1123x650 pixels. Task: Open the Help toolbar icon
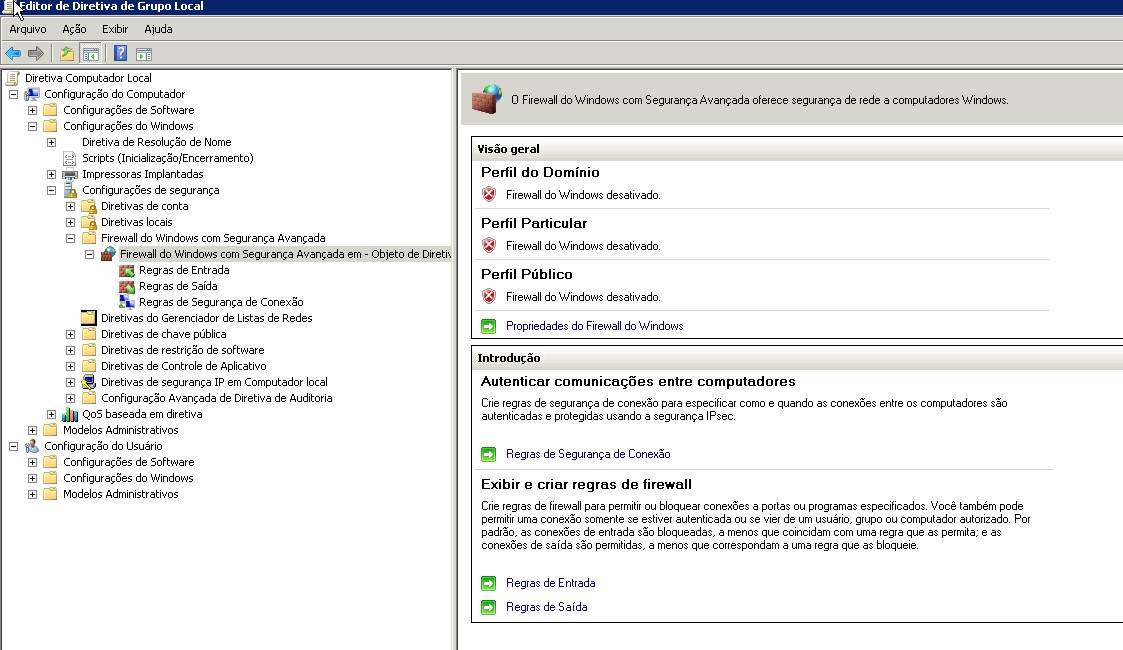point(120,54)
